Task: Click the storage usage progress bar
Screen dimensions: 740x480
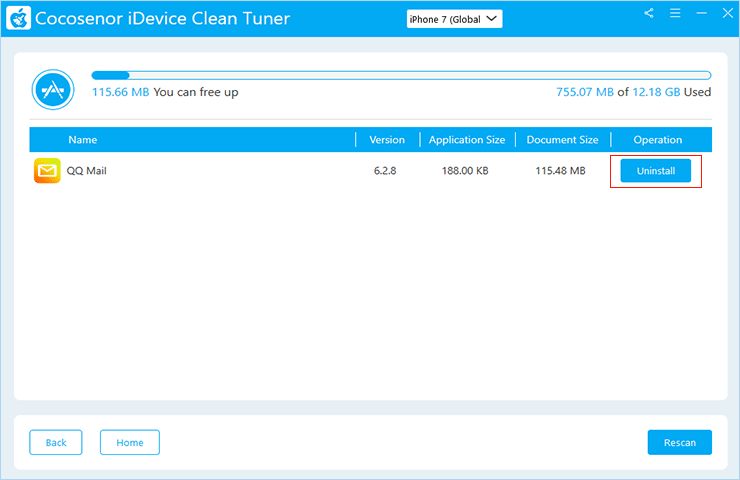Action: (401, 75)
